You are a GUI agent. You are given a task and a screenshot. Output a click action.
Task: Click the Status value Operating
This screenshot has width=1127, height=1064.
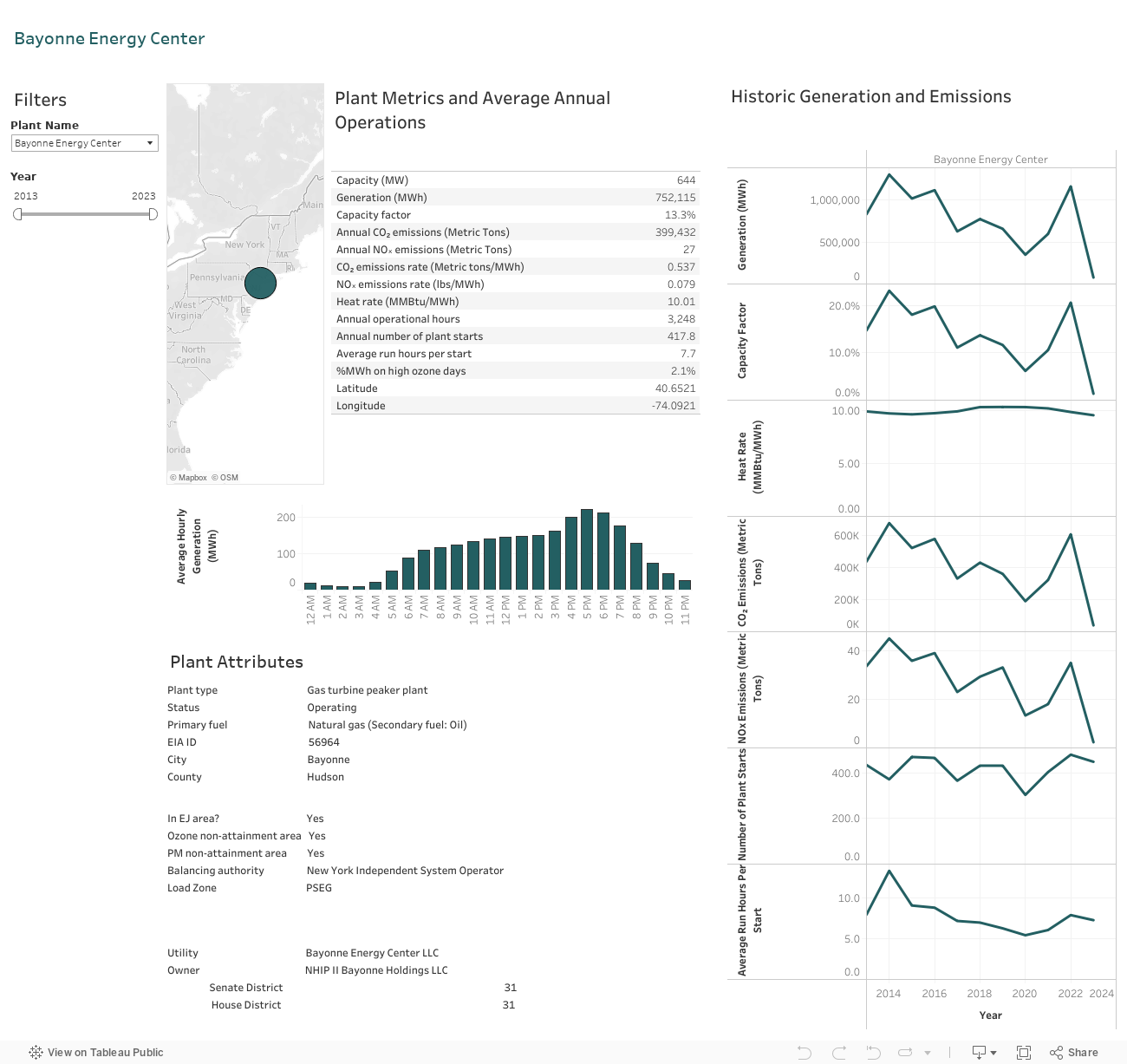[x=332, y=708]
